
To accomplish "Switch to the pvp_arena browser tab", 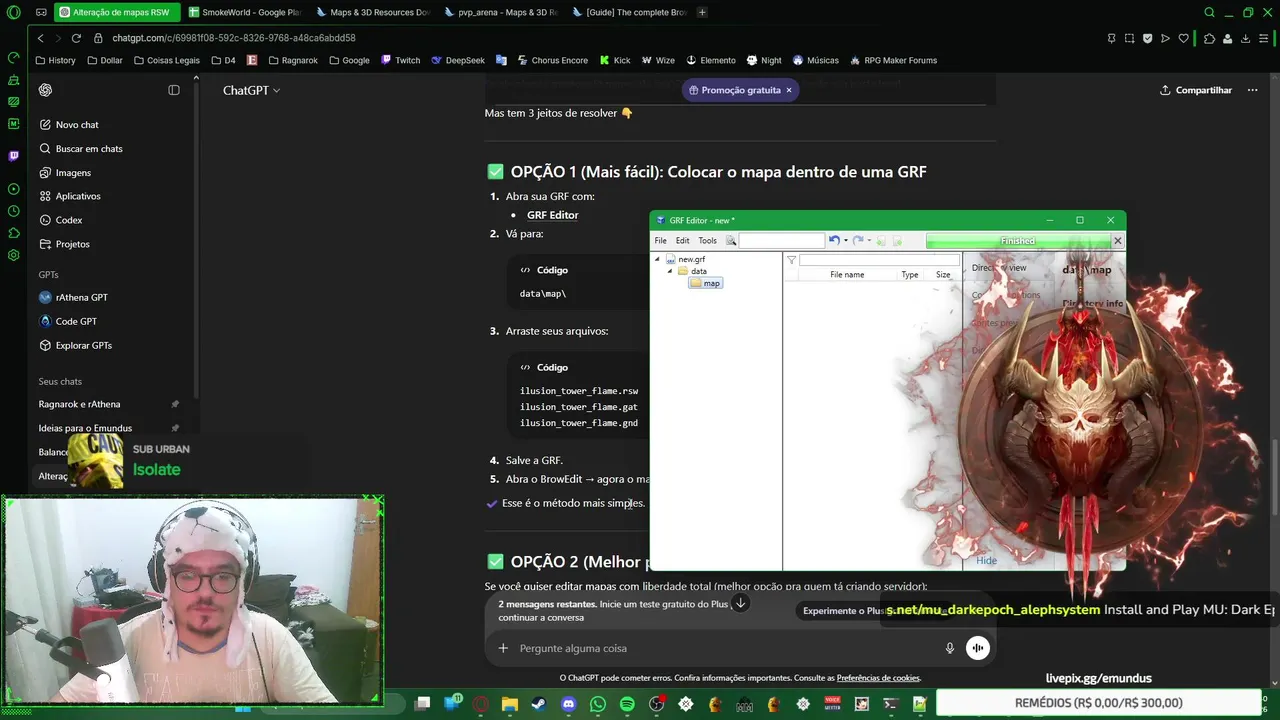I will [x=500, y=12].
